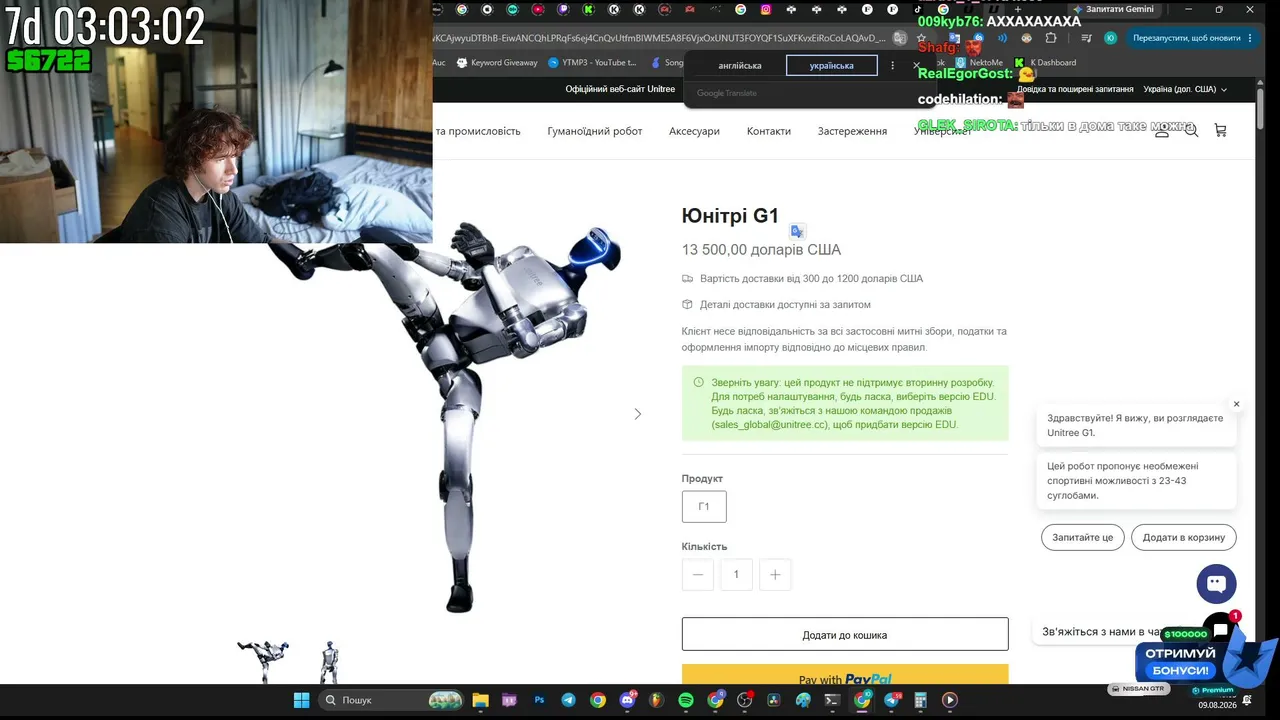Increase quantity with the plus button

[x=775, y=574]
